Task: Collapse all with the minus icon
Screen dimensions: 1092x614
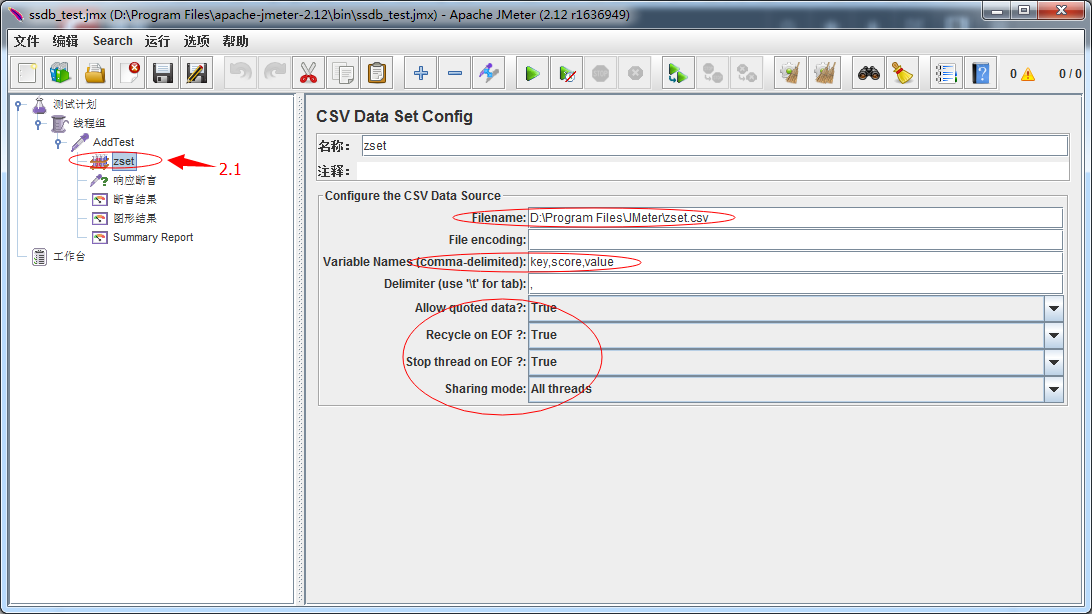Action: pyautogui.click(x=455, y=73)
